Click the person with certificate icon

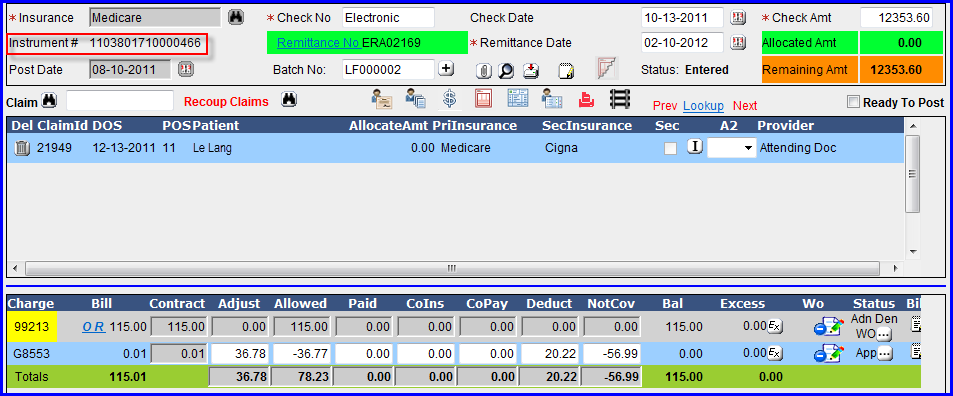[382, 99]
